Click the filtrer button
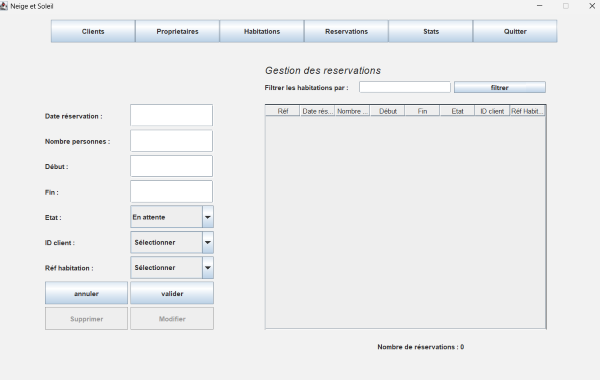 (500, 87)
